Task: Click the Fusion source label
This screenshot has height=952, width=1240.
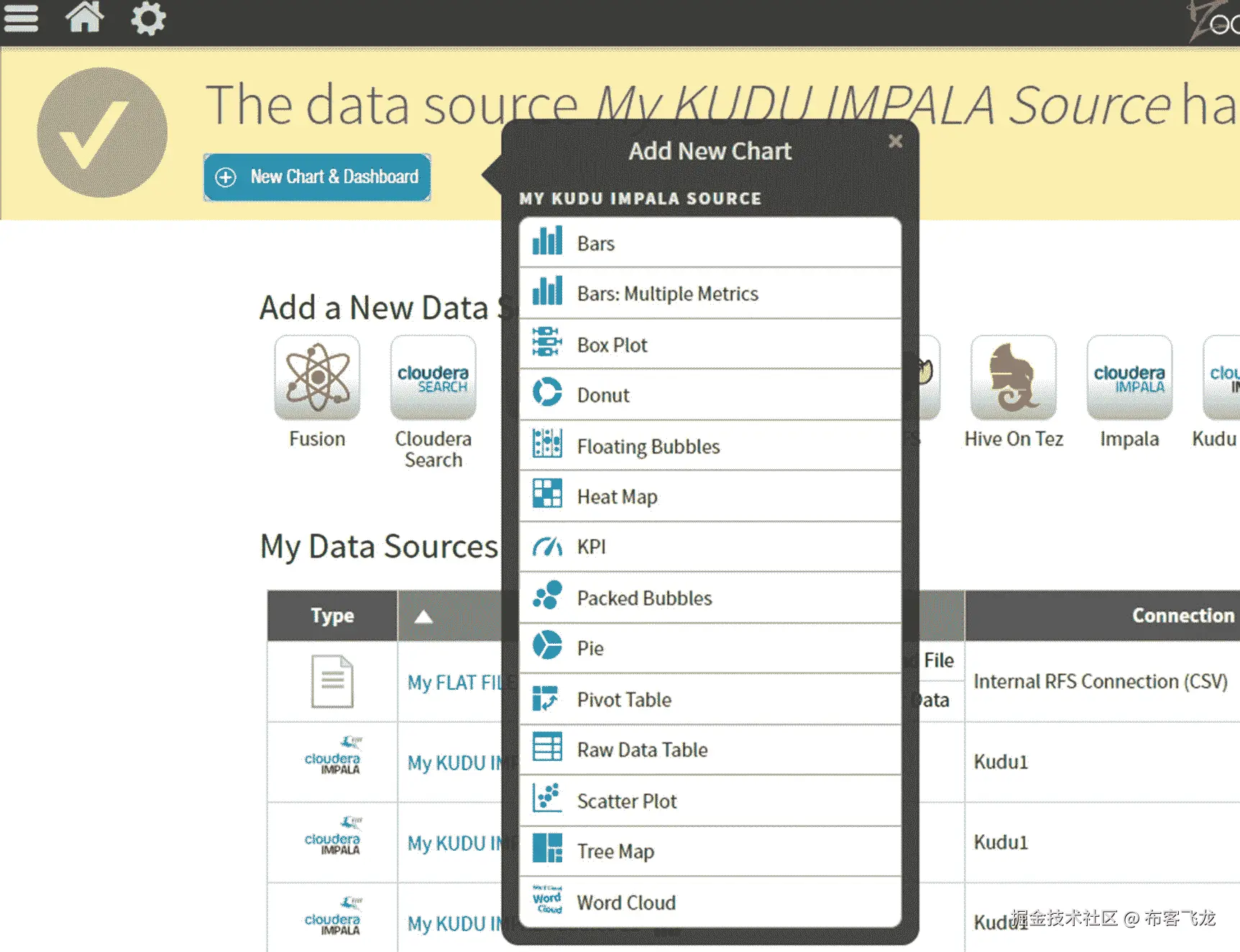Action: click(x=317, y=438)
